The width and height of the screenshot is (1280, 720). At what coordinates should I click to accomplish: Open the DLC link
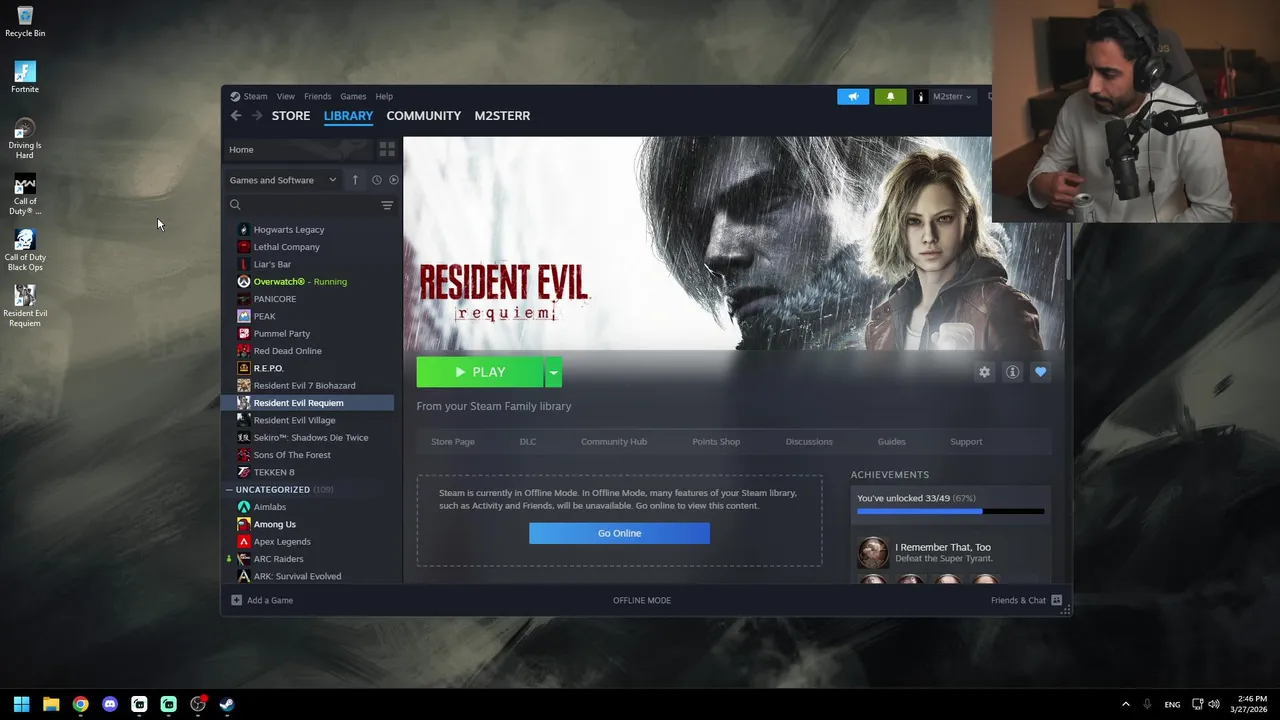click(x=528, y=442)
